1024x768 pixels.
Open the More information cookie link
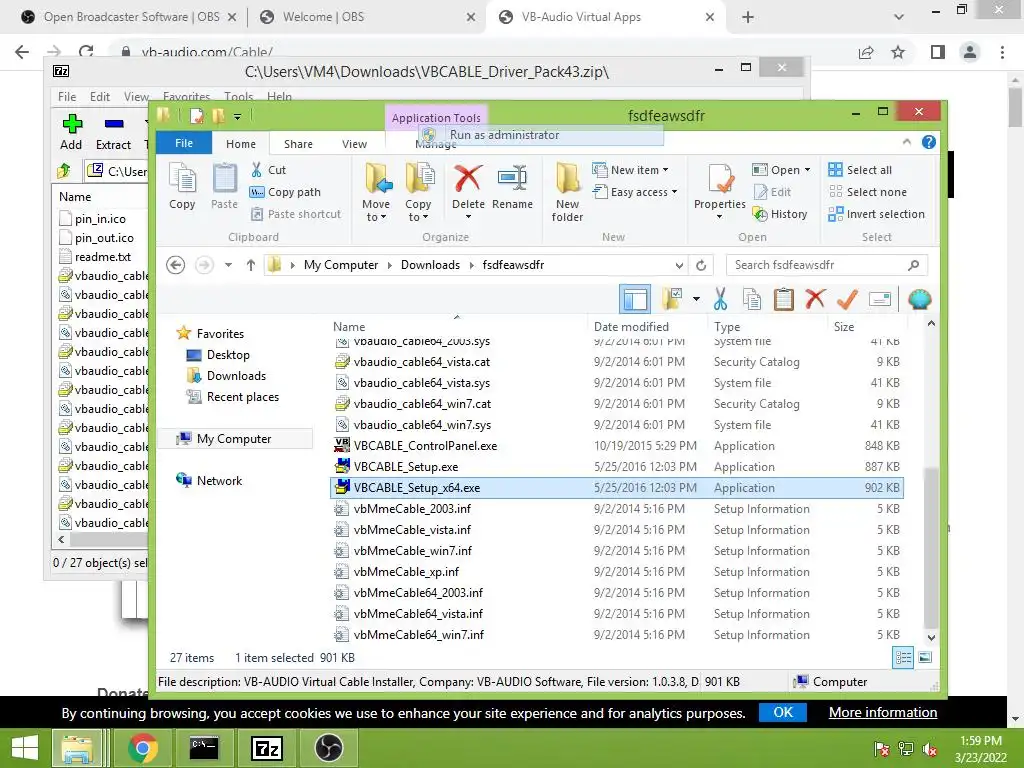point(883,712)
